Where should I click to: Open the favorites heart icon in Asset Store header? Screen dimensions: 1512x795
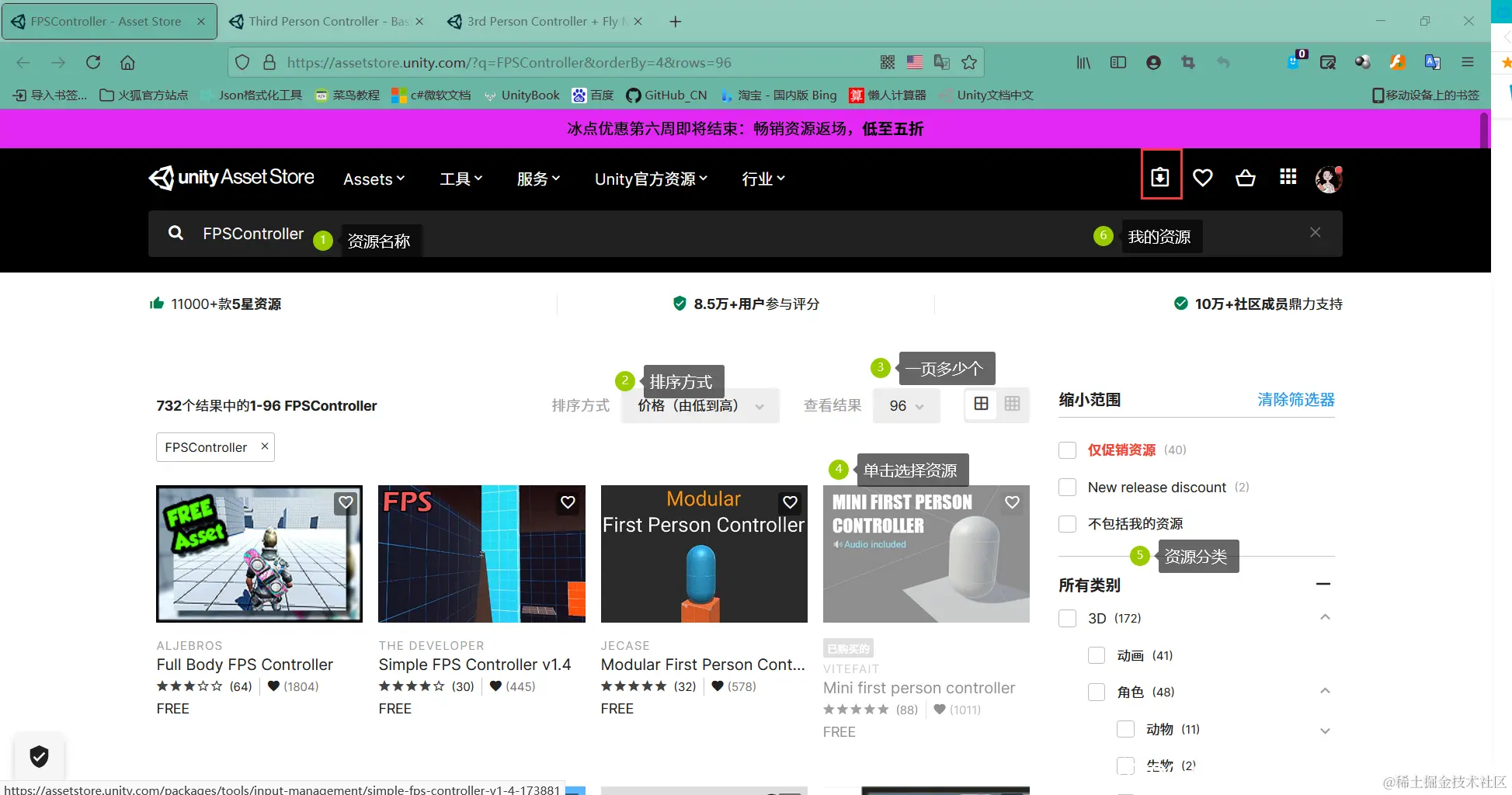(x=1203, y=178)
